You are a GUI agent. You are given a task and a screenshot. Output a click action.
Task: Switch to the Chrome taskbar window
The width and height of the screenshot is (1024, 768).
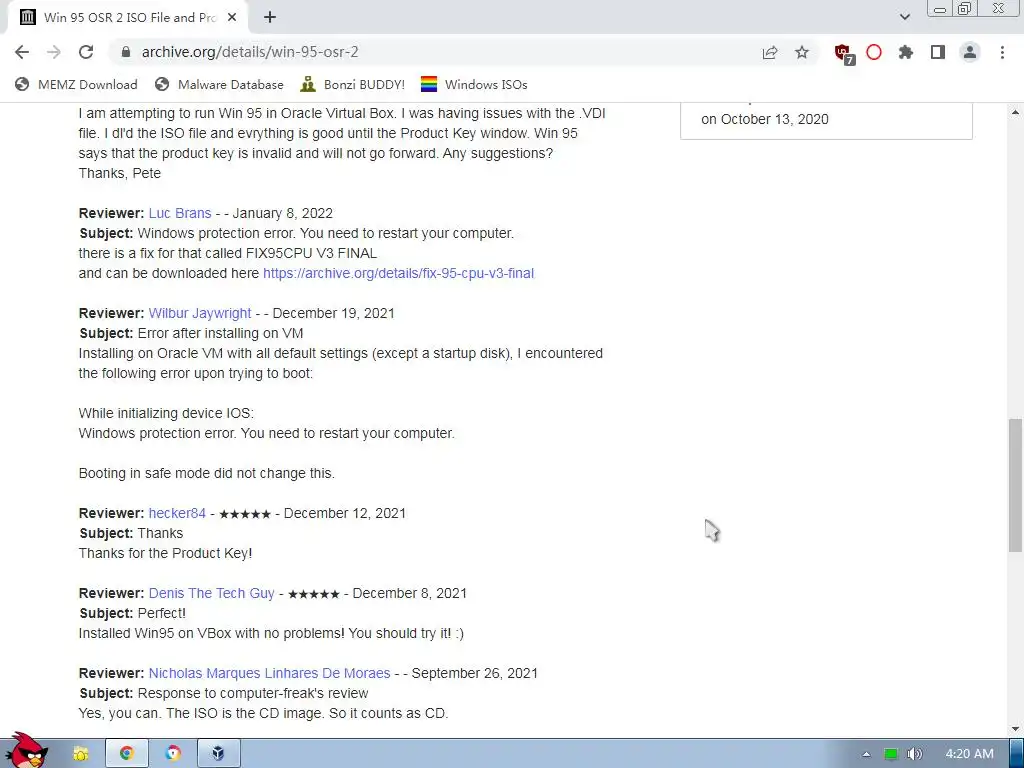(127, 754)
